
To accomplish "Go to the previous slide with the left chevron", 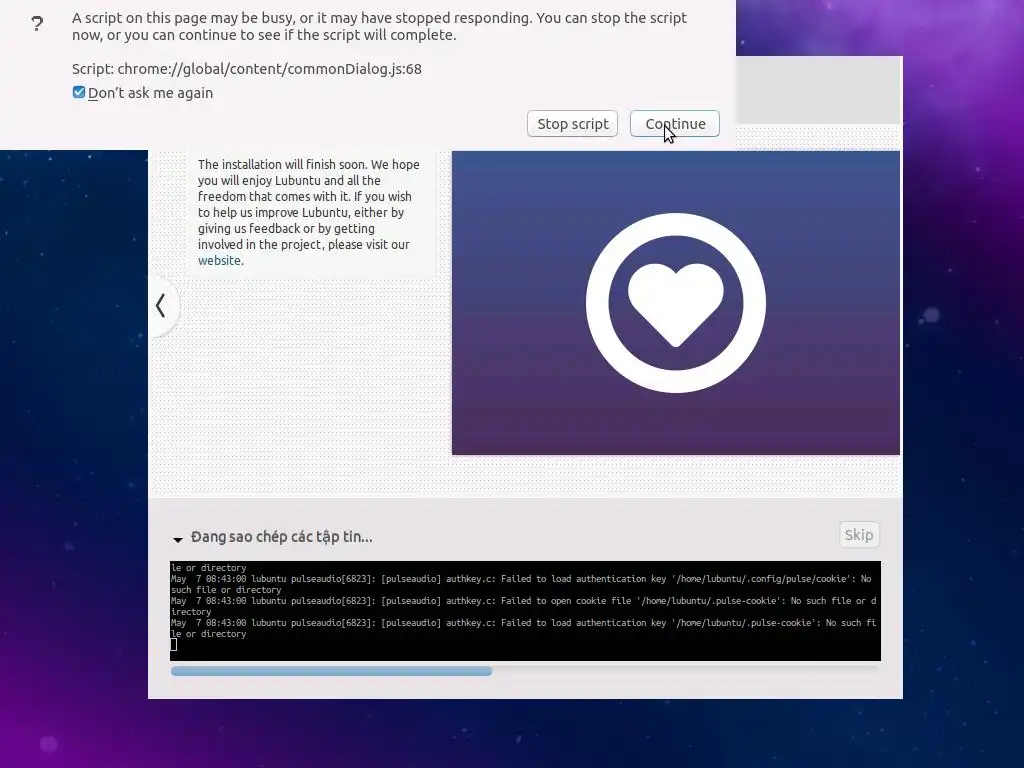I will coord(161,305).
